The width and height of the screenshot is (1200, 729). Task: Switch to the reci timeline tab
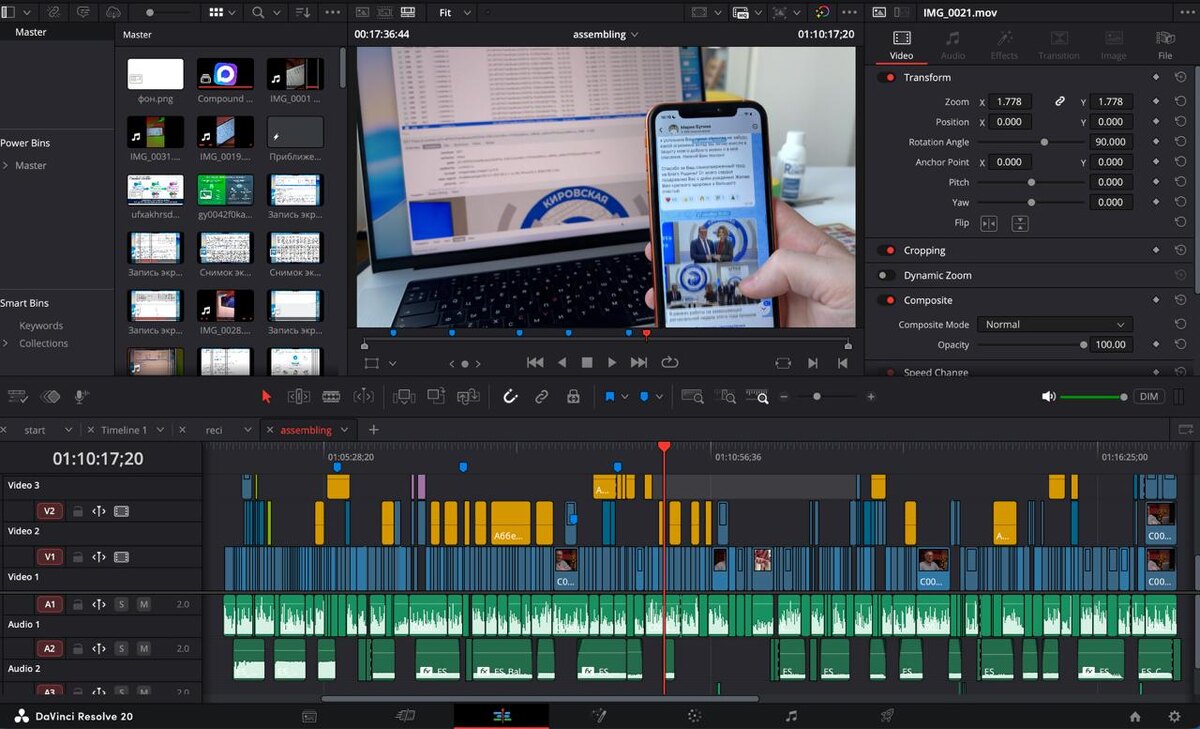pos(214,430)
